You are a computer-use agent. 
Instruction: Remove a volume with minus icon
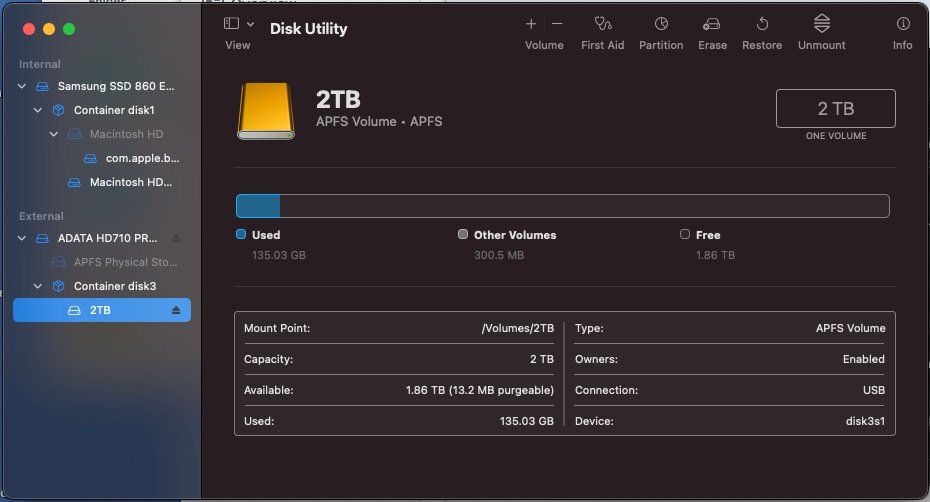(557, 24)
